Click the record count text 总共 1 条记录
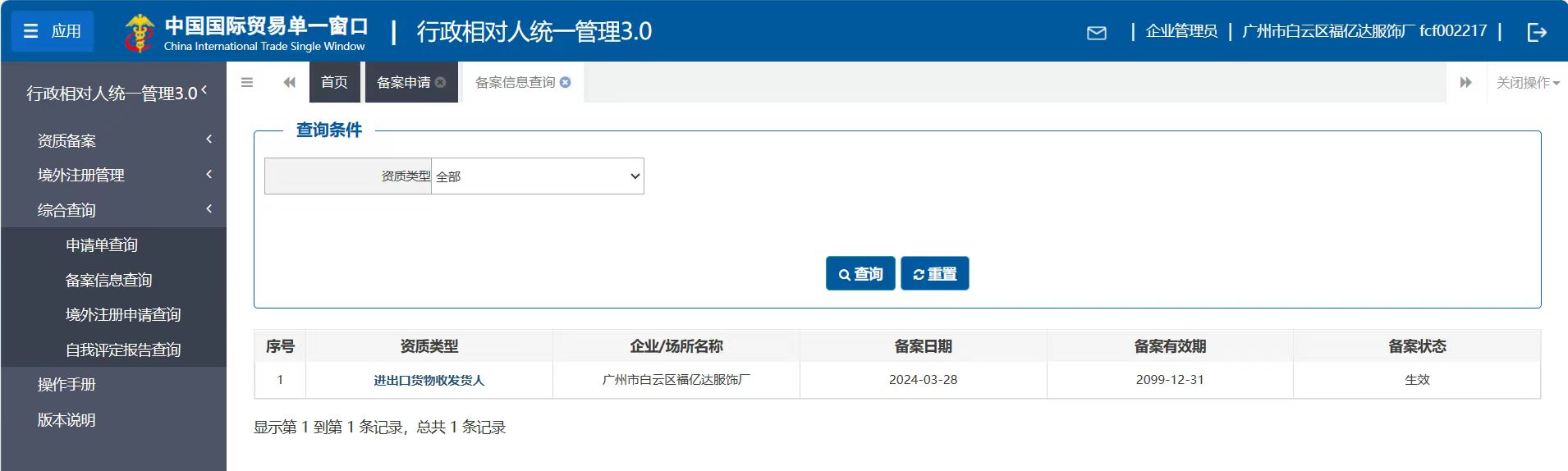This screenshot has height=471, width=1568. pyautogui.click(x=461, y=427)
